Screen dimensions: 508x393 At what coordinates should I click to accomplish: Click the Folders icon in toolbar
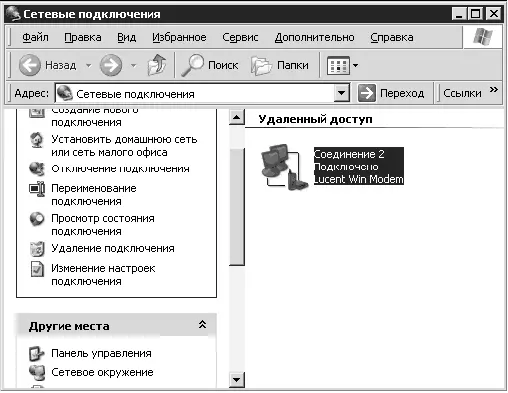pos(261,65)
